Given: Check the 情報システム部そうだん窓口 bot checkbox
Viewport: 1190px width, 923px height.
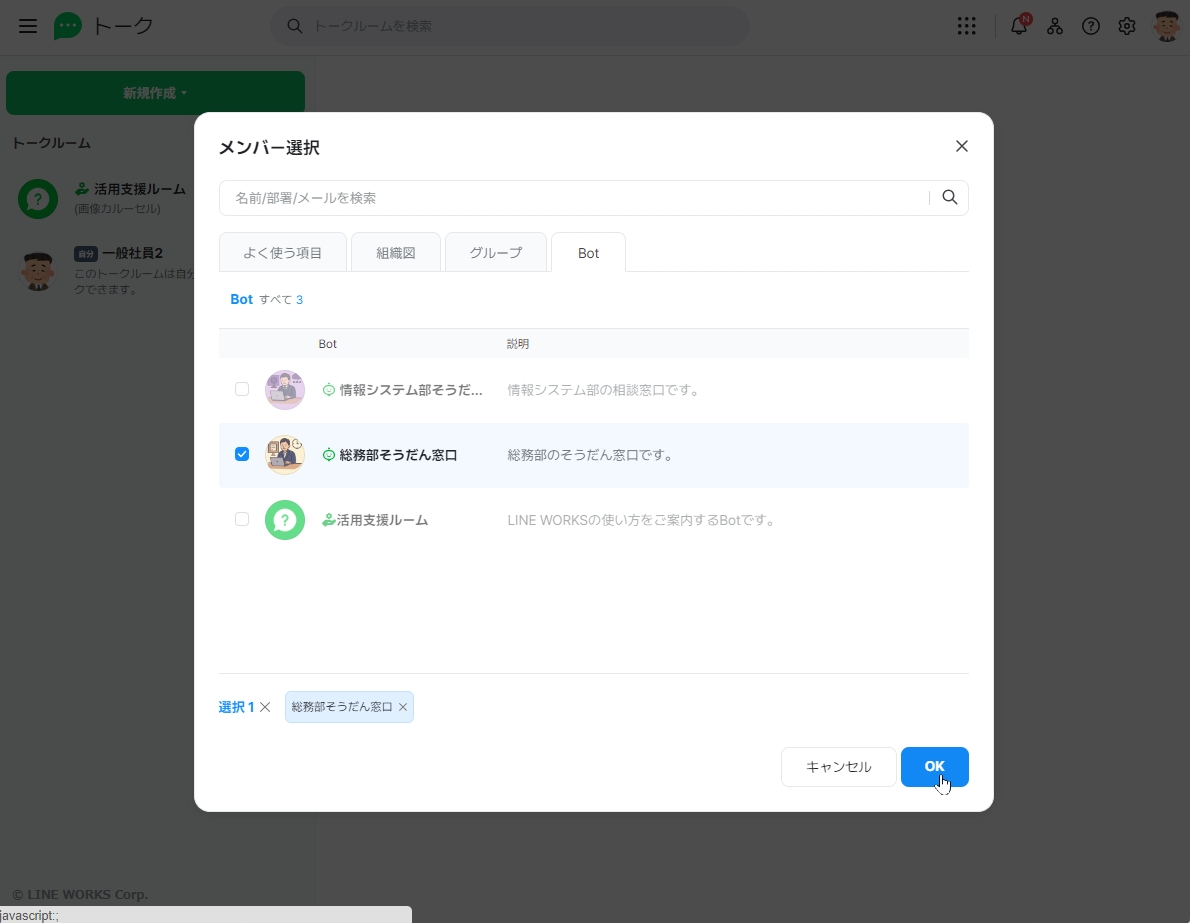Looking at the screenshot, I should pyautogui.click(x=242, y=389).
